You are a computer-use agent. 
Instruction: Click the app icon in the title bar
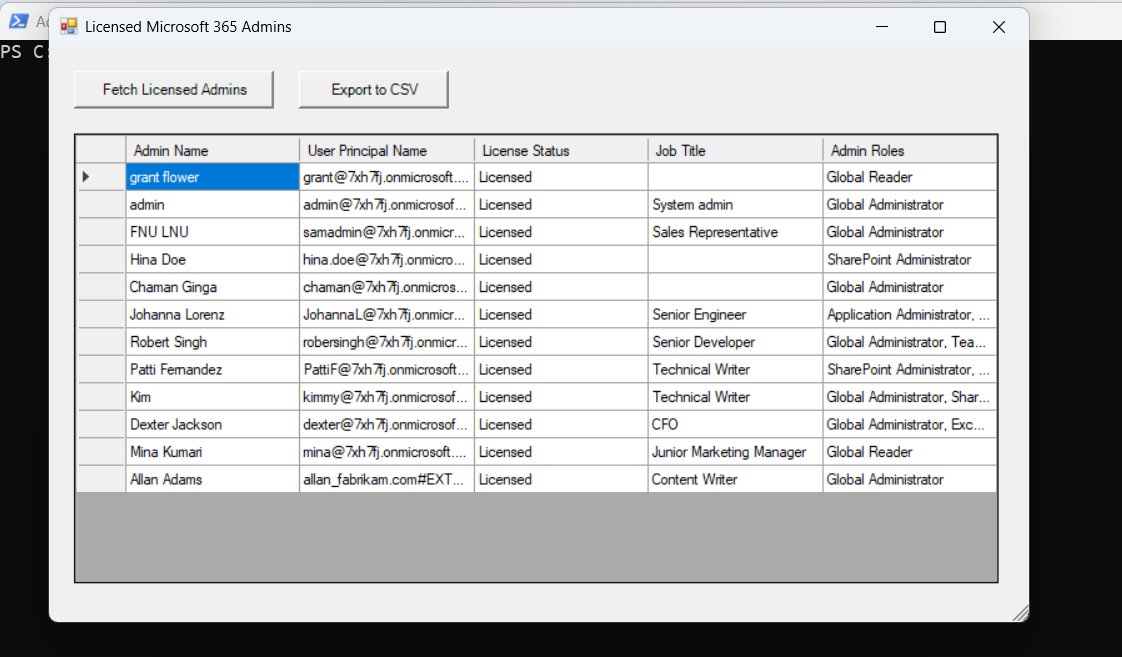tap(69, 27)
